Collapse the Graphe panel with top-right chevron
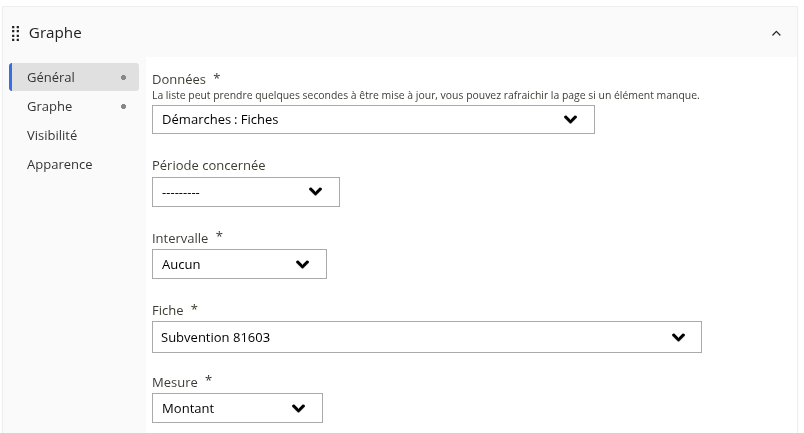The image size is (804, 433). (776, 33)
